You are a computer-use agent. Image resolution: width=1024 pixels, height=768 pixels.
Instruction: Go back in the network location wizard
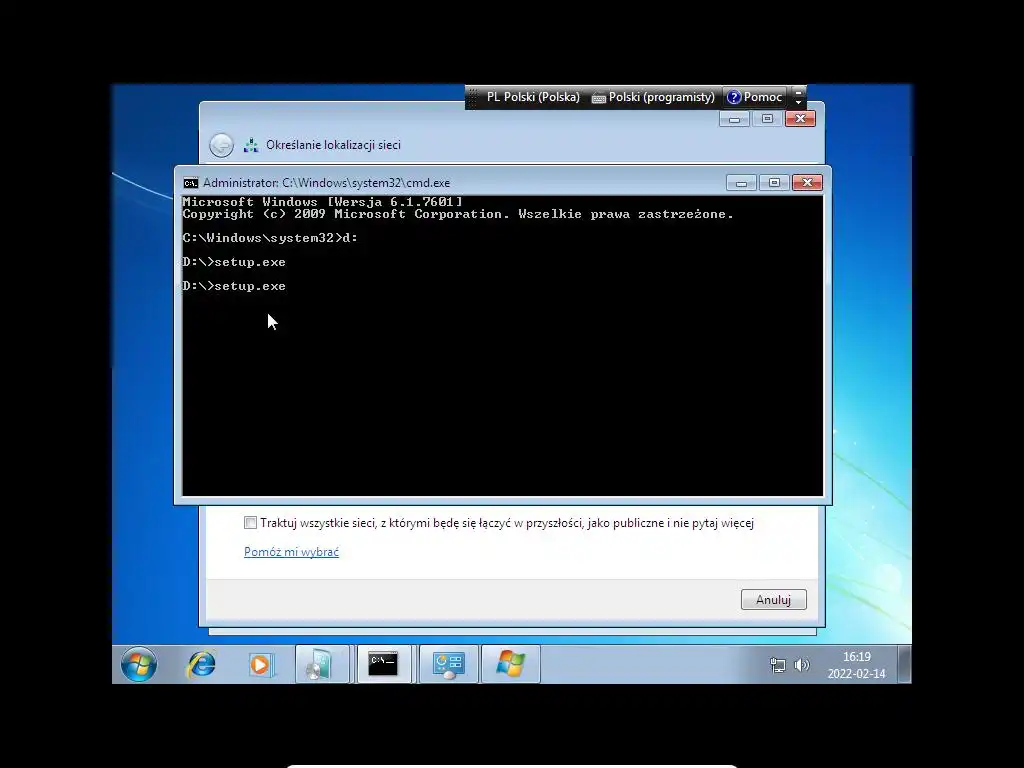coord(221,145)
